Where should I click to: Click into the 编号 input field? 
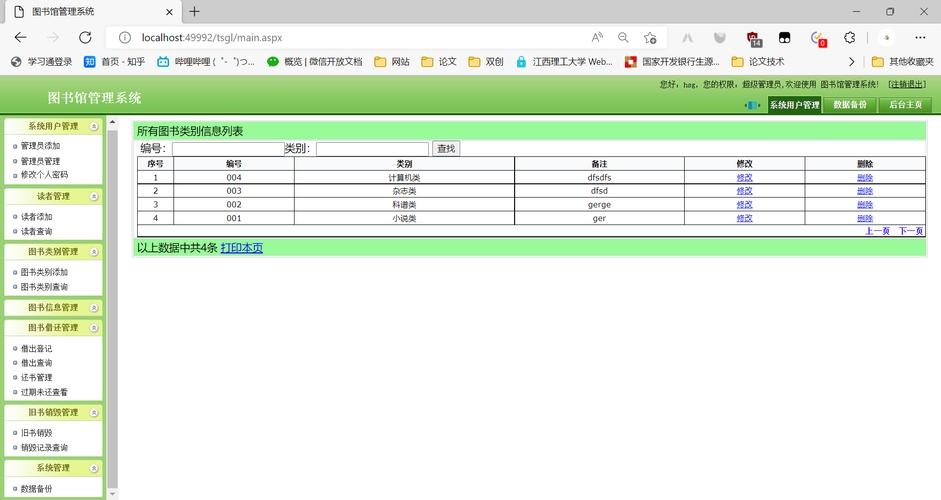227,149
